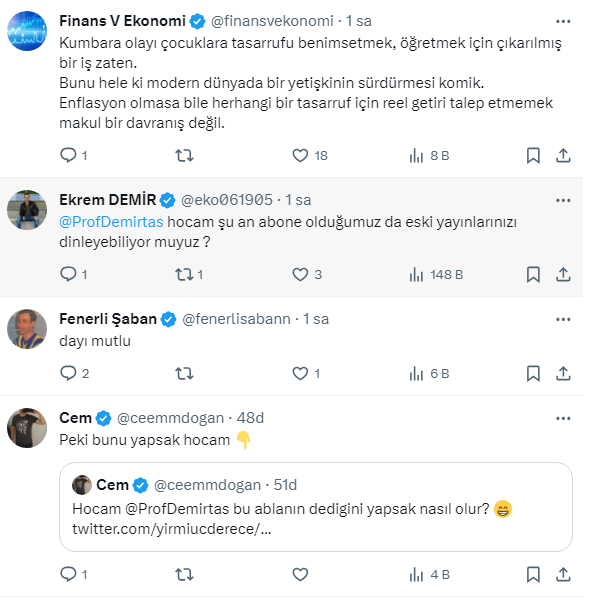
Task: Bookmark the Fenerli Şaban tweet
Action: pos(533,373)
